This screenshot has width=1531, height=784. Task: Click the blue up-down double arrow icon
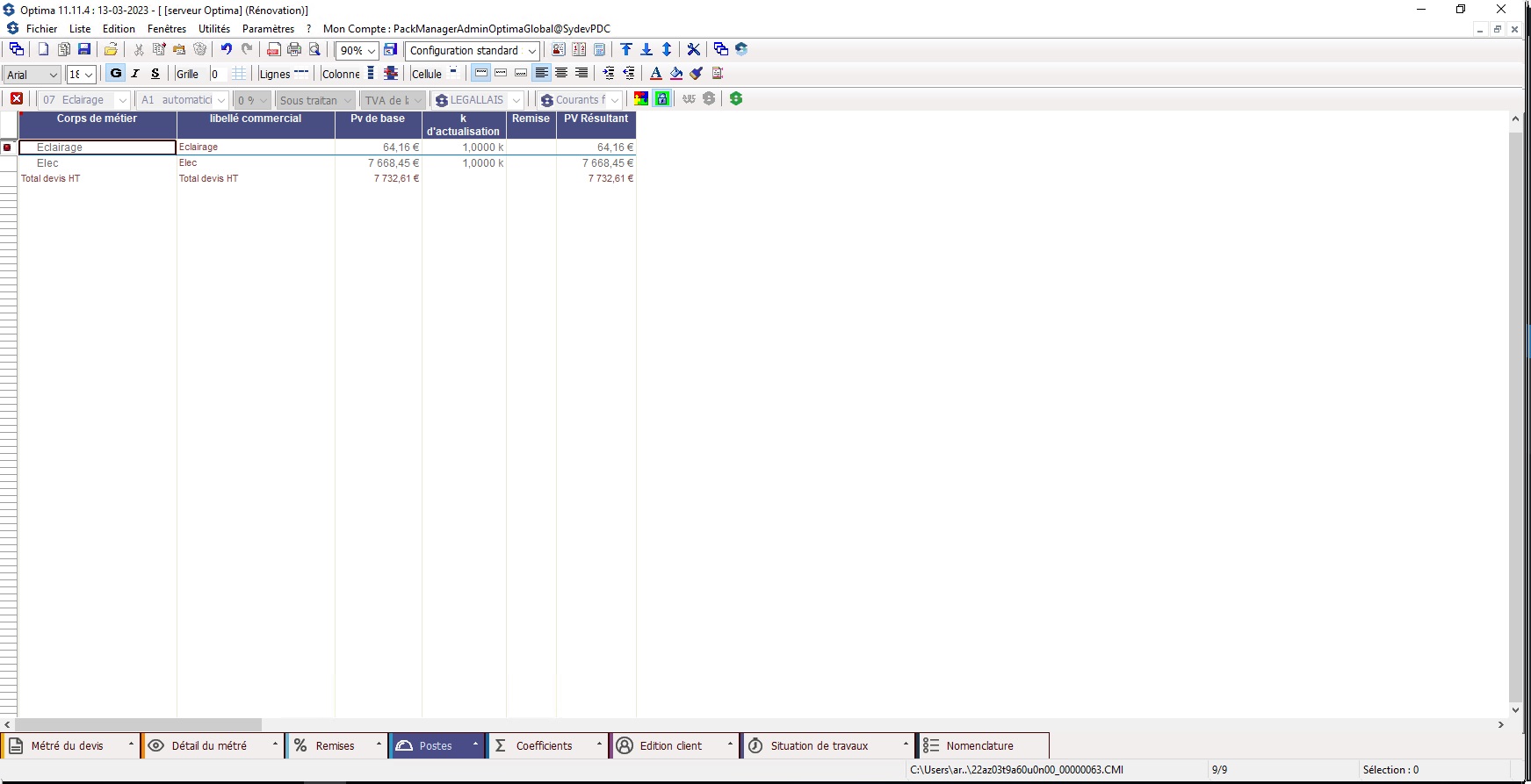[667, 50]
